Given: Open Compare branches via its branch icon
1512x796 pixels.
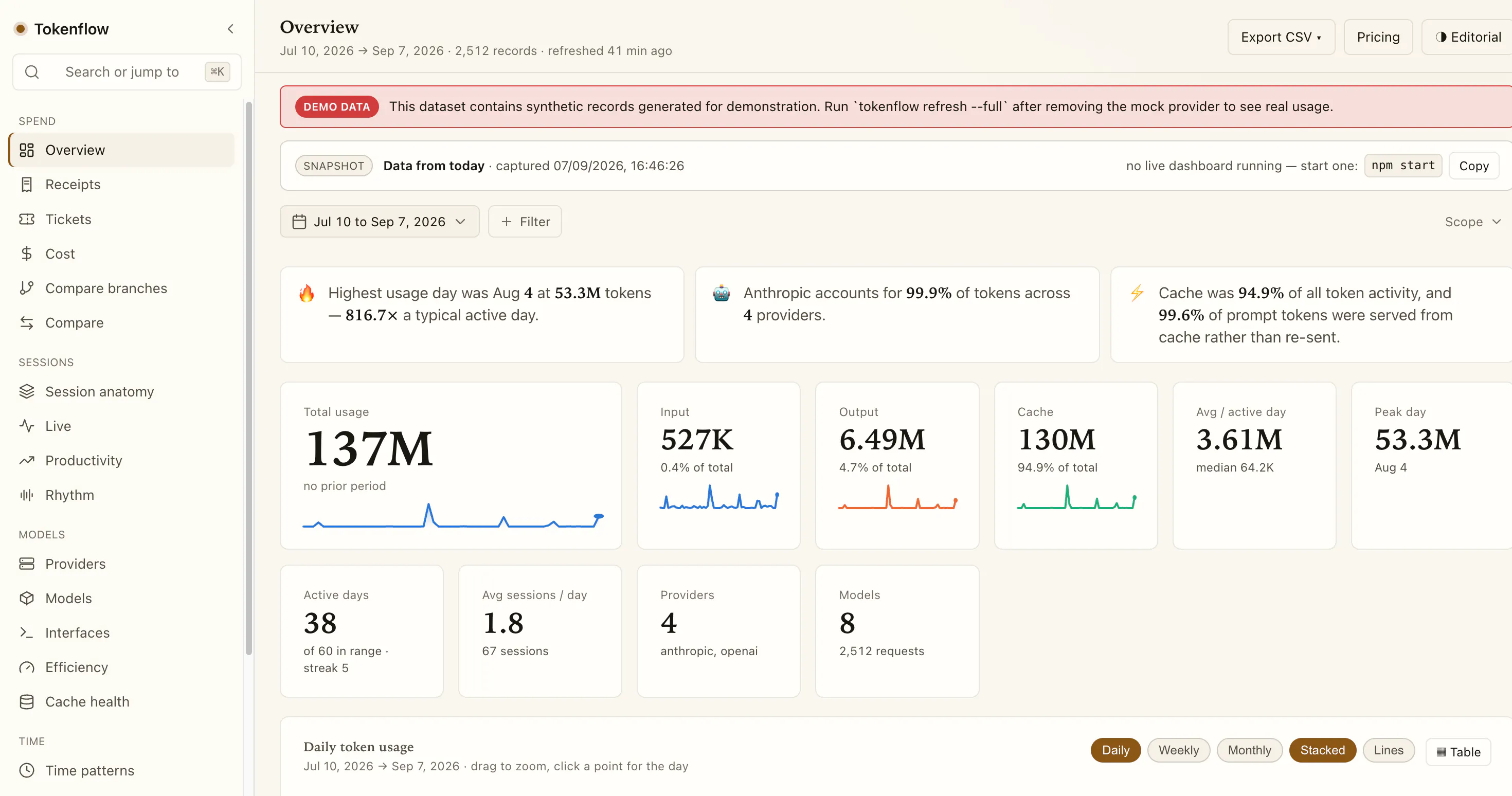Looking at the screenshot, I should tap(26, 288).
